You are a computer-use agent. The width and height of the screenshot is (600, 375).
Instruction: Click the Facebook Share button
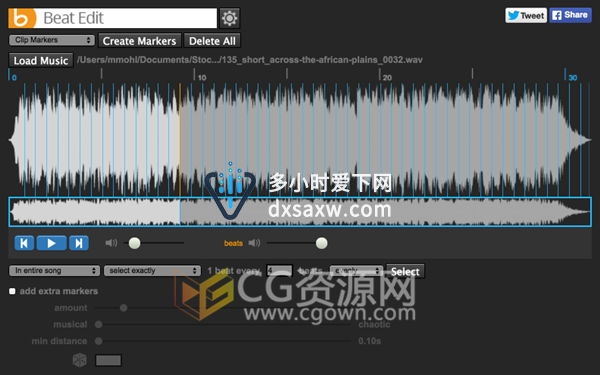pos(570,15)
